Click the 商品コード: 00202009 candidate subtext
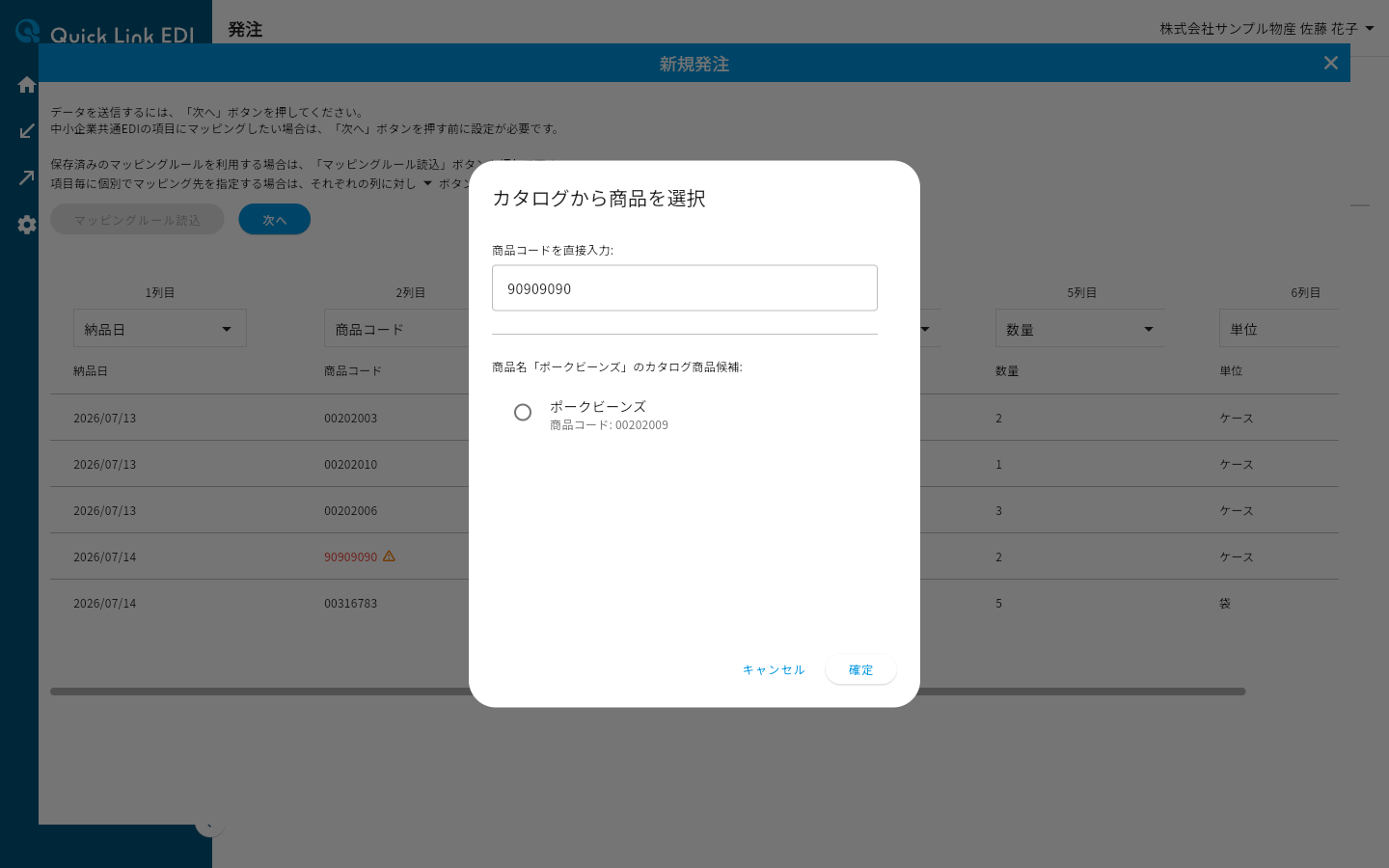This screenshot has width=1389, height=868. [609, 425]
